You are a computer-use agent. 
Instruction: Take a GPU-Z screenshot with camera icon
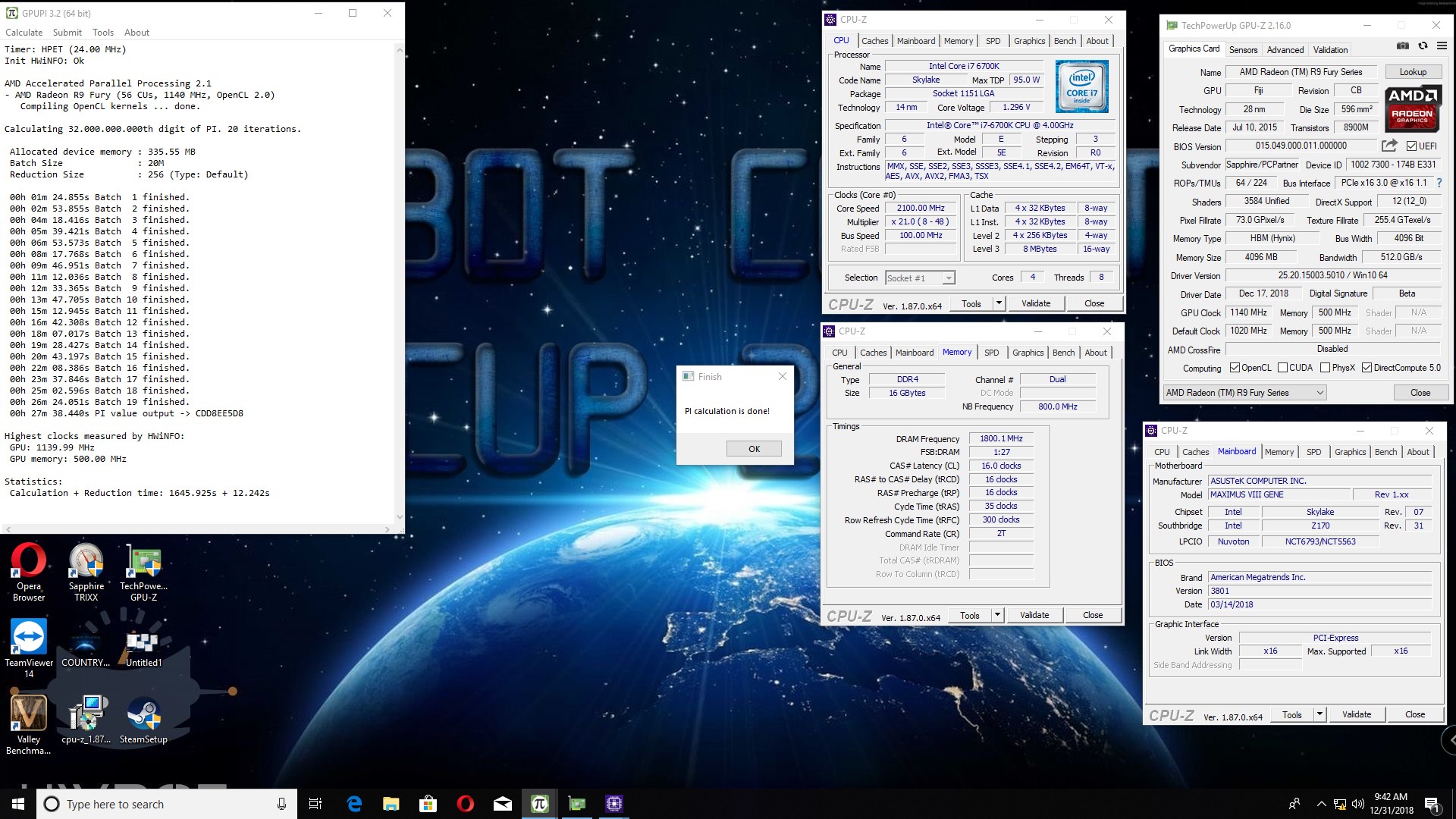pyautogui.click(x=1403, y=46)
